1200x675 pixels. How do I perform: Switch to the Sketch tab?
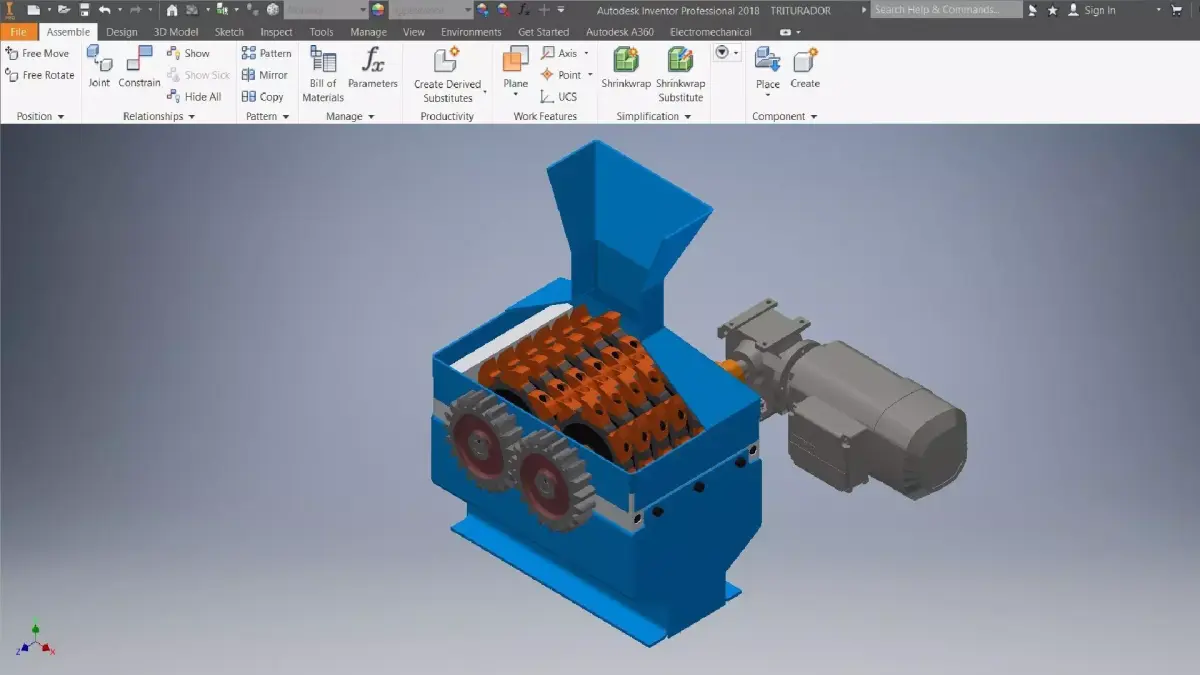(x=229, y=32)
